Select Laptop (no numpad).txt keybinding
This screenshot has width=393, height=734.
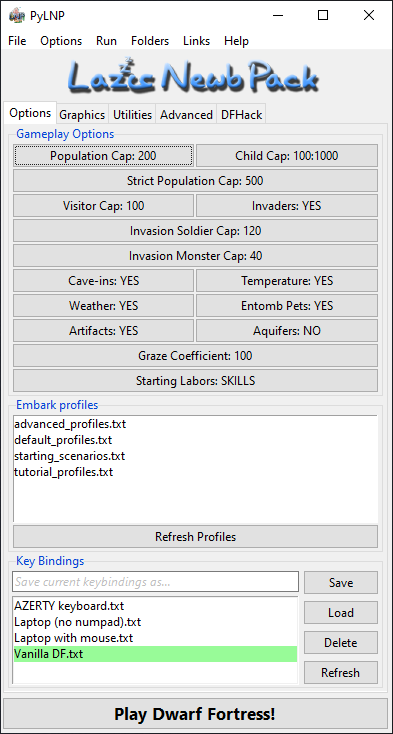[x=155, y=622]
